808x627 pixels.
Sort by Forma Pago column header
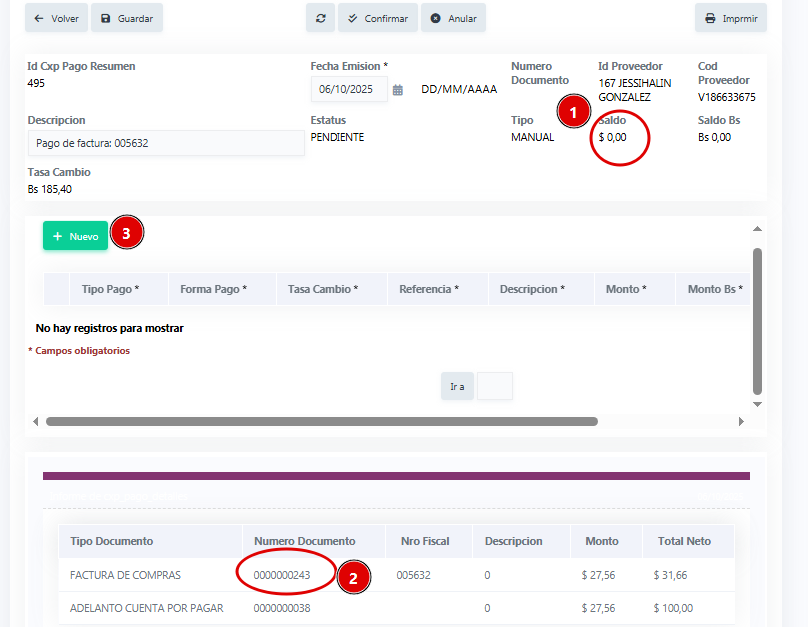click(213, 289)
